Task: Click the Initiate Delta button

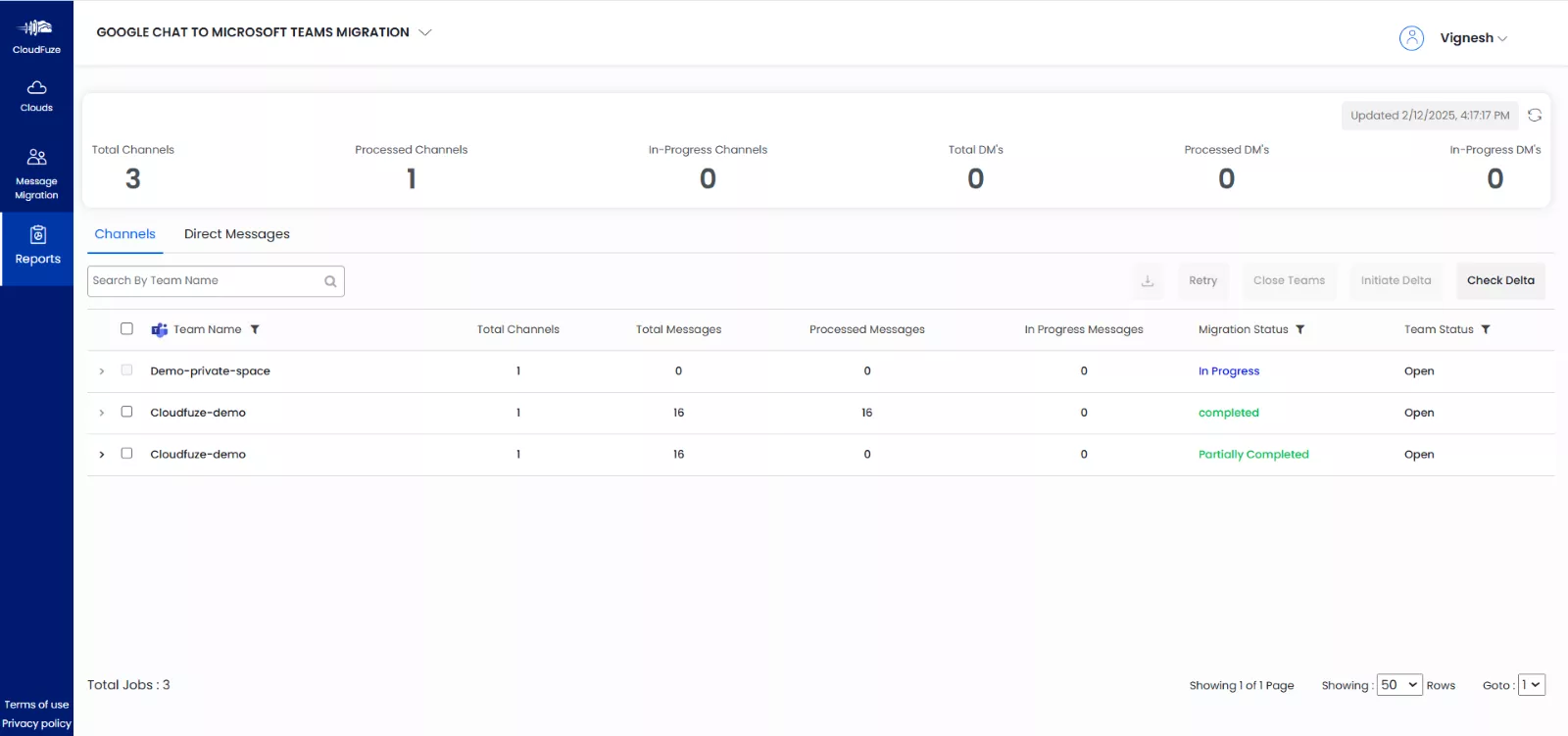Action: pos(1396,280)
